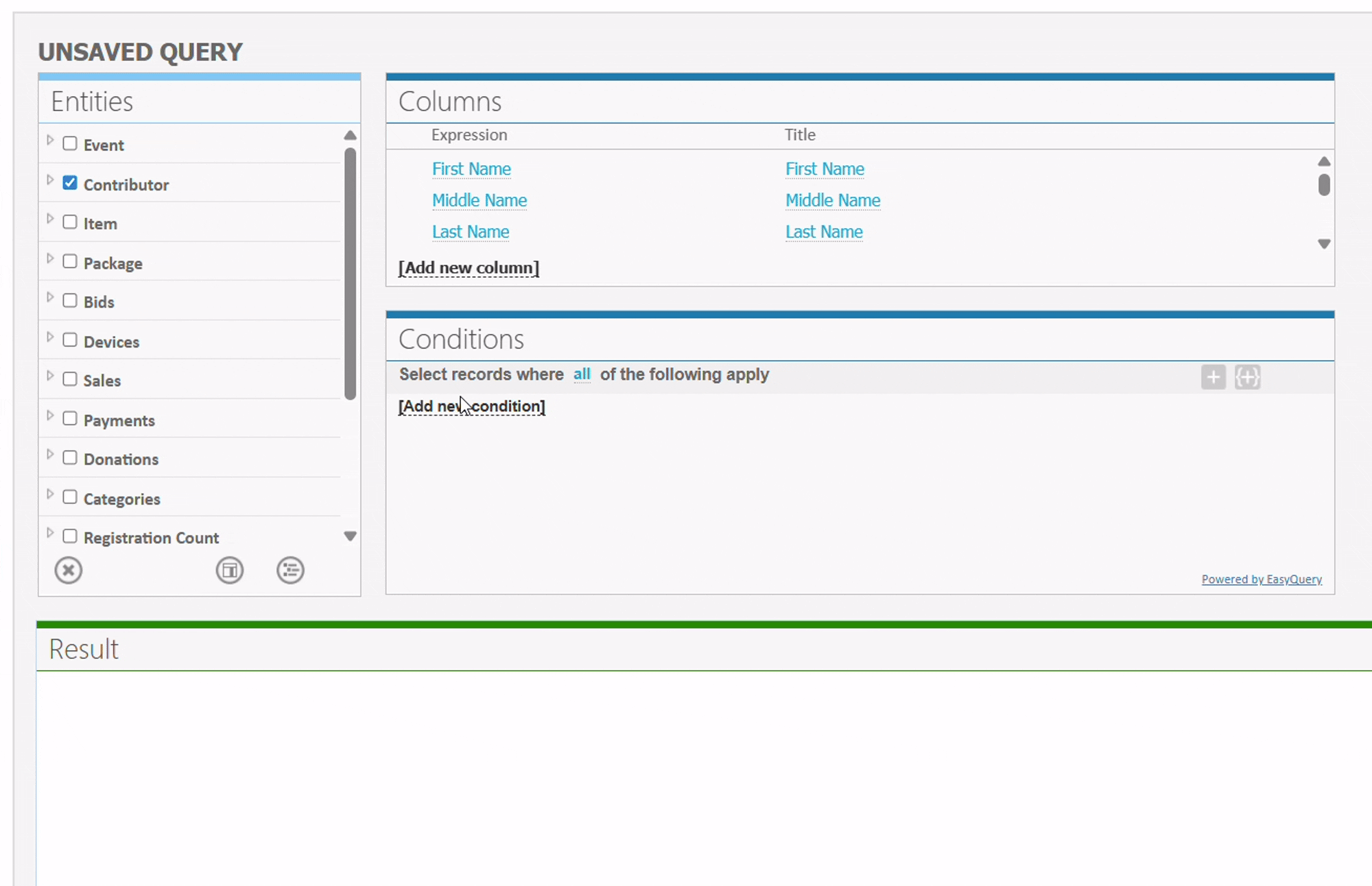Click the add conditions list icon under Entities
Viewport: 1372px width, 886px height.
pos(290,571)
